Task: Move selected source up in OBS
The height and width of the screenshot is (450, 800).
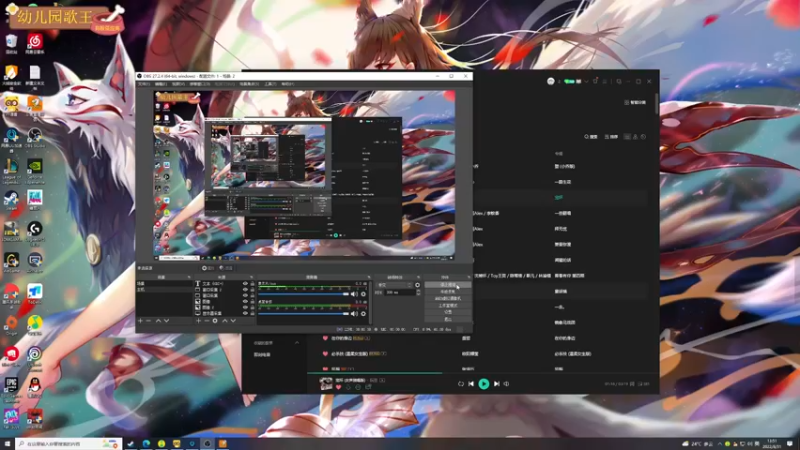Action: coord(224,321)
